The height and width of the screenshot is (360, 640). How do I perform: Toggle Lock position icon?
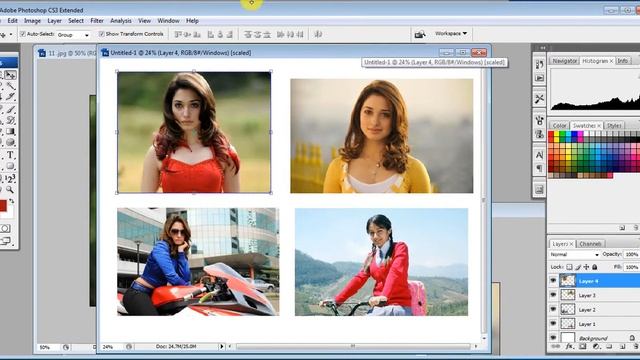587,267
